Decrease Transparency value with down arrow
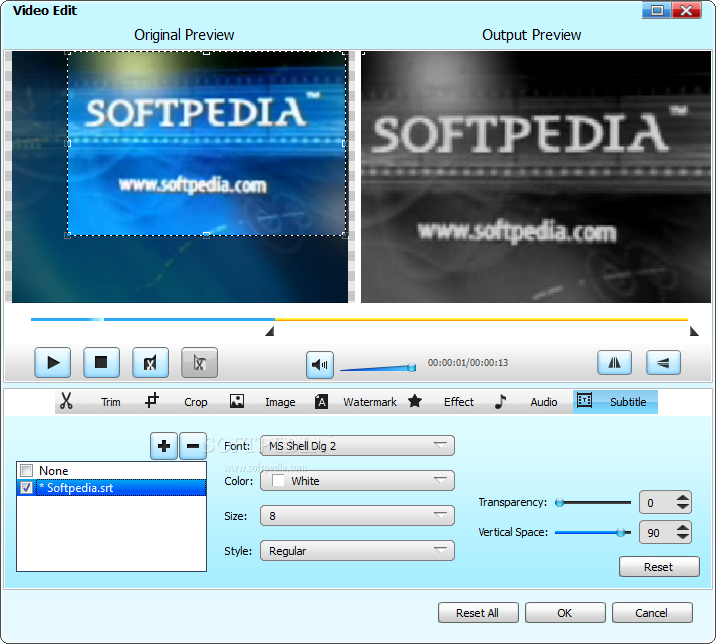Viewport: 716px width, 644px height. (x=683, y=507)
